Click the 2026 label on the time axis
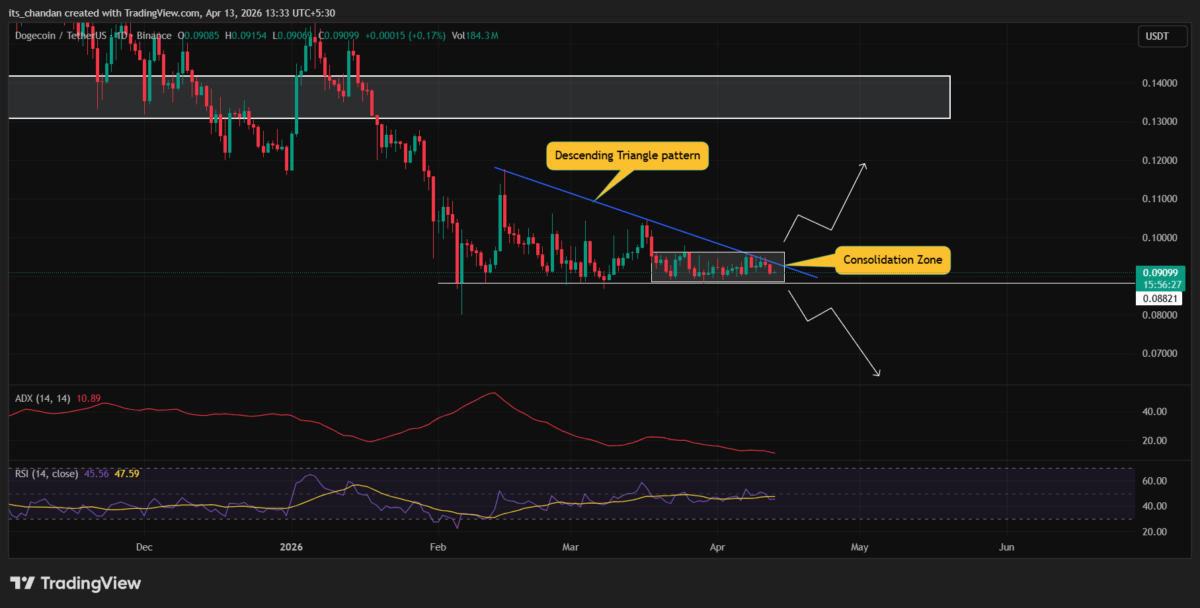This screenshot has width=1200, height=608. tap(291, 547)
